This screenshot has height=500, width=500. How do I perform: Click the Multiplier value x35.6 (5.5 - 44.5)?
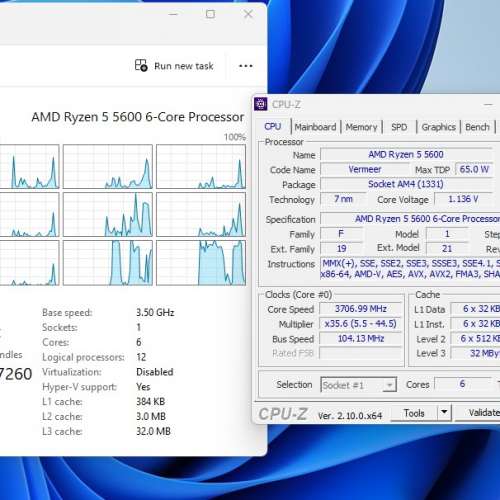pos(361,324)
